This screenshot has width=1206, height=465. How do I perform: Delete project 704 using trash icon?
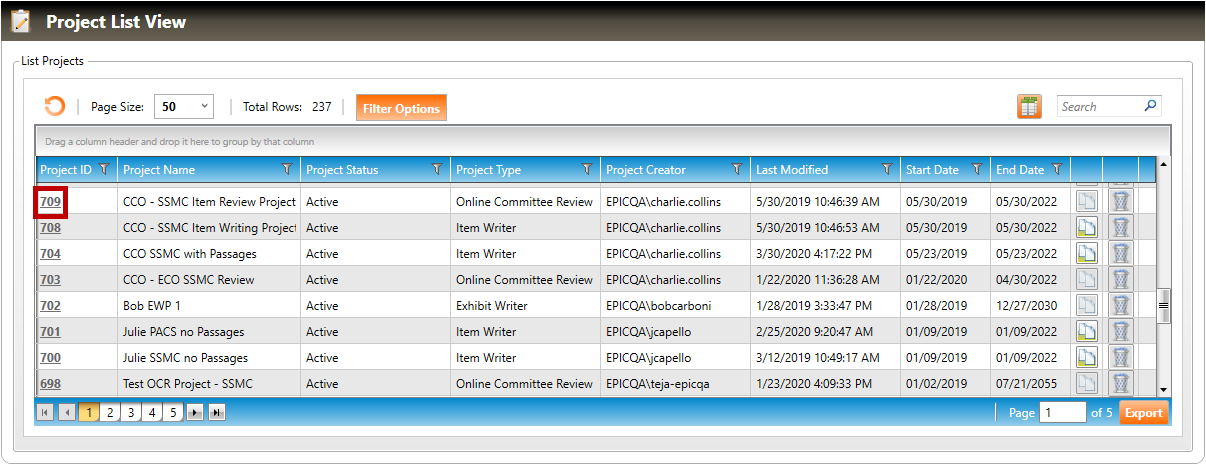pyautogui.click(x=1121, y=254)
